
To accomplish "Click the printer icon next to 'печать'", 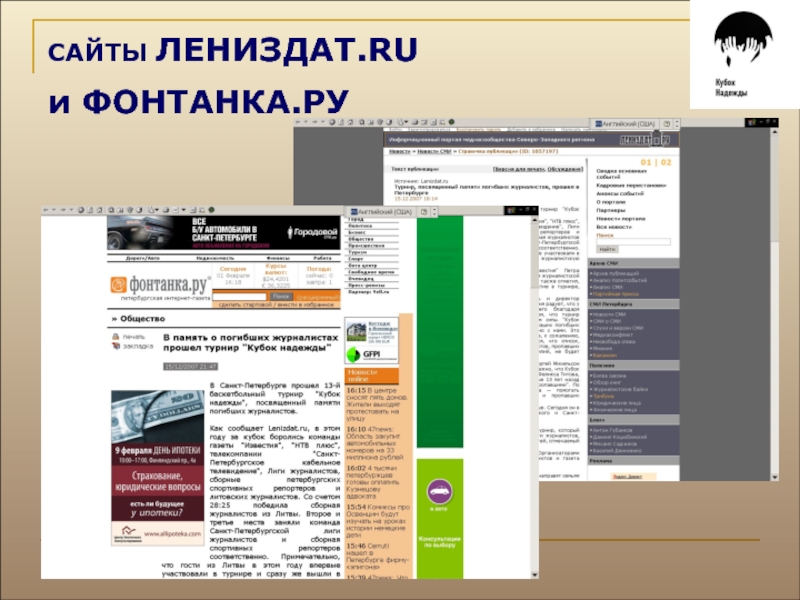I will [116, 337].
